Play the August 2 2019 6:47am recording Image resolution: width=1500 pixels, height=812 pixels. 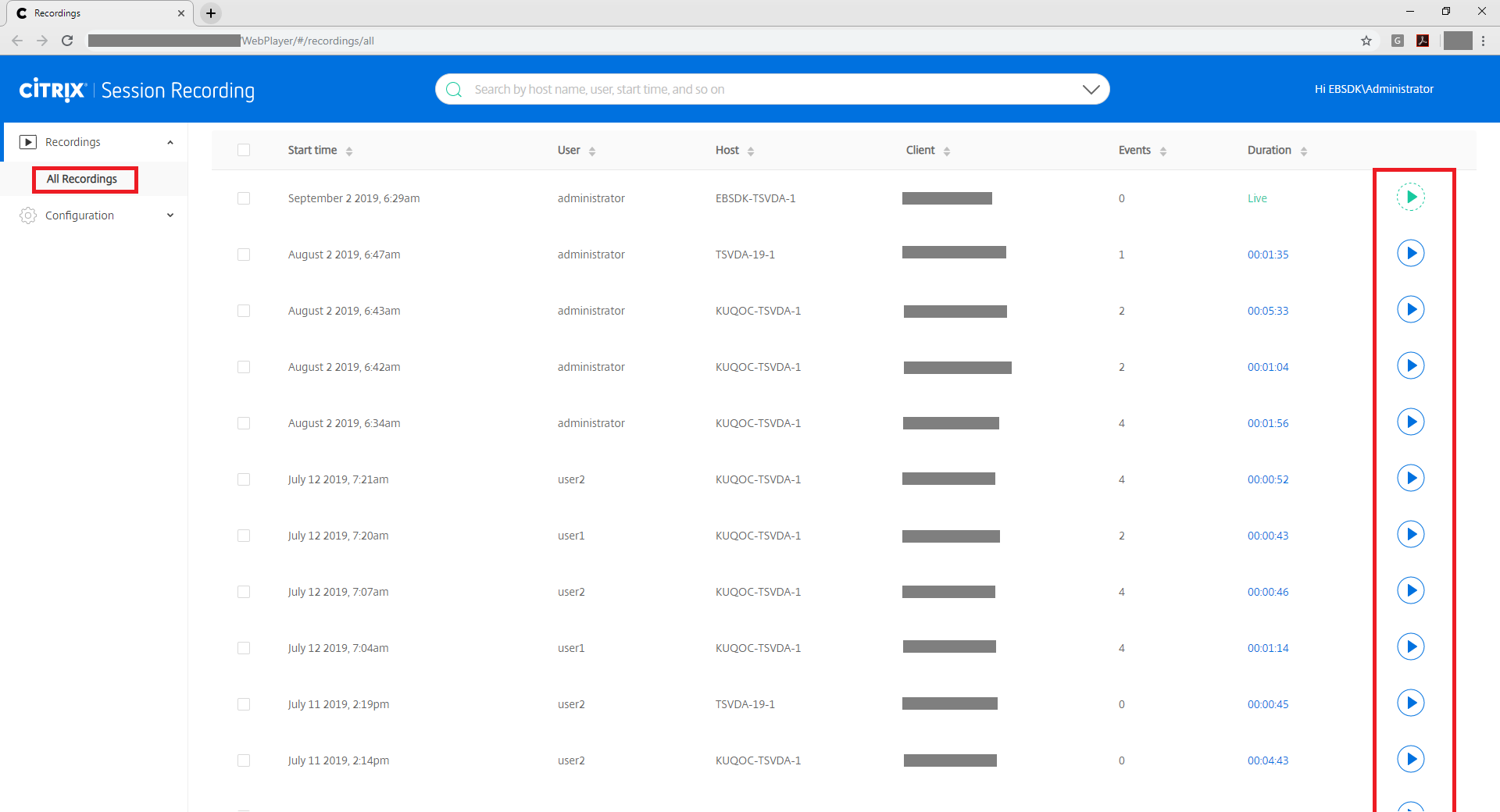coord(1411,253)
